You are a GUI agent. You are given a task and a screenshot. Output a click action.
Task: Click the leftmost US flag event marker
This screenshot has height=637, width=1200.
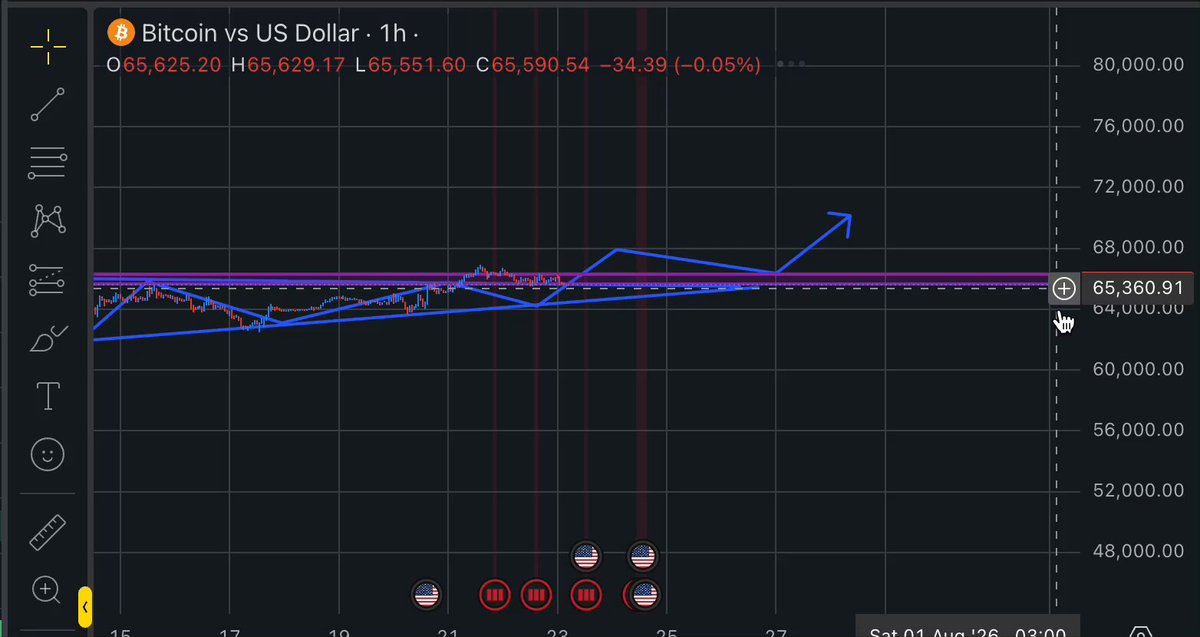[427, 596]
